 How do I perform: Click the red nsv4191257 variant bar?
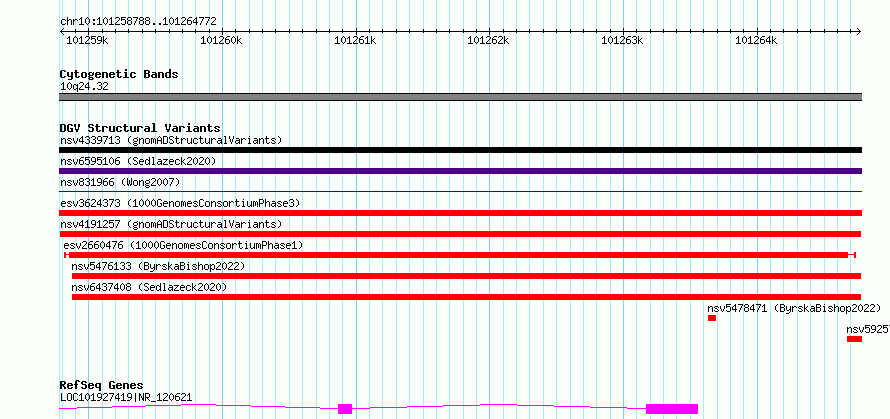(x=460, y=234)
